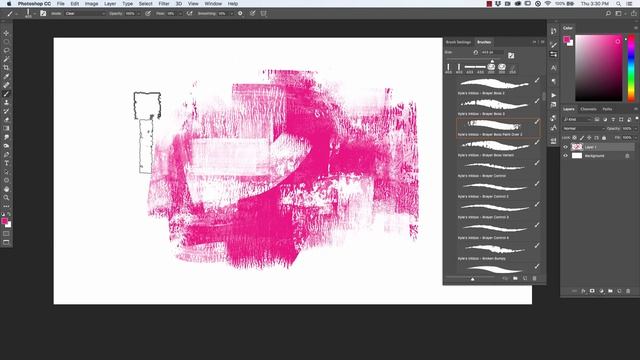The image size is (640, 360).
Task: Select the Eraser tool
Action: click(x=6, y=120)
